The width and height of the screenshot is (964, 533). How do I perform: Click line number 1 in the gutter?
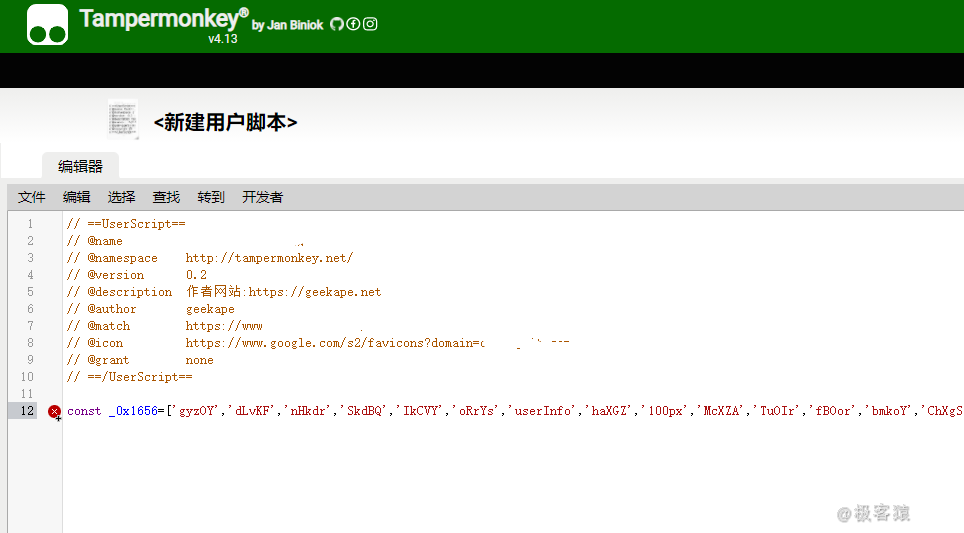click(30, 224)
